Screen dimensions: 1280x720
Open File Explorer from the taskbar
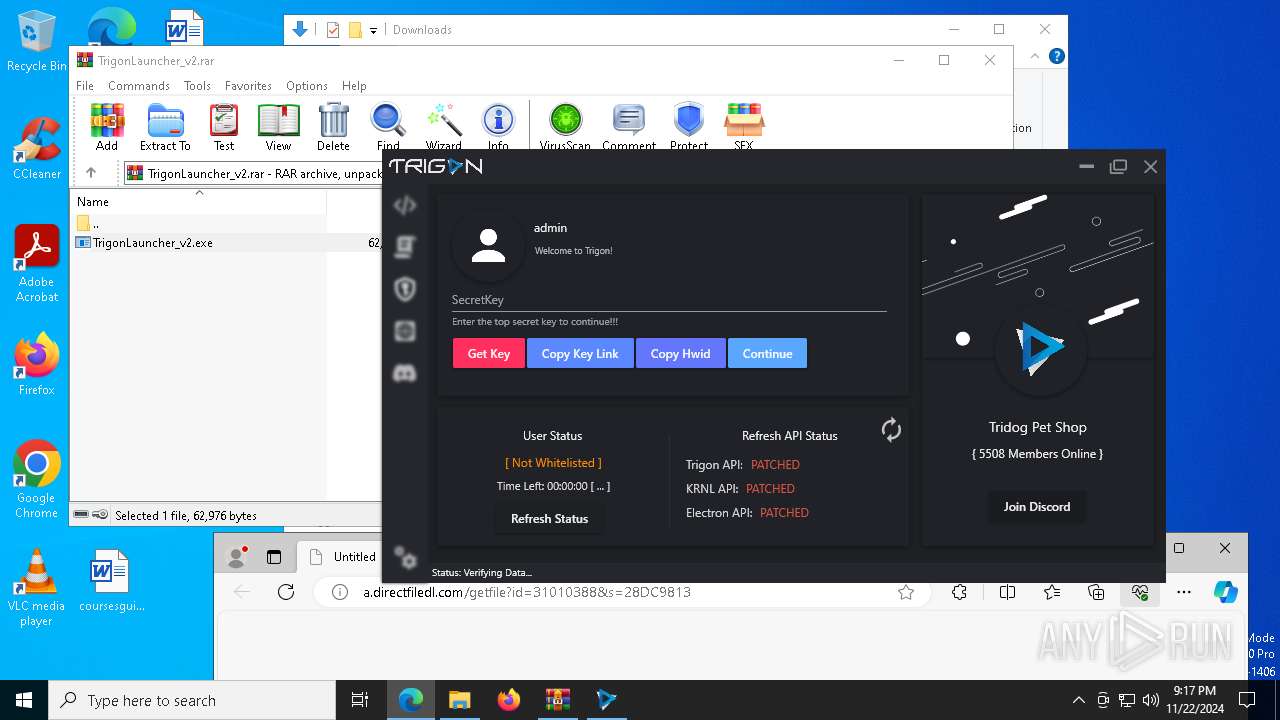(459, 700)
